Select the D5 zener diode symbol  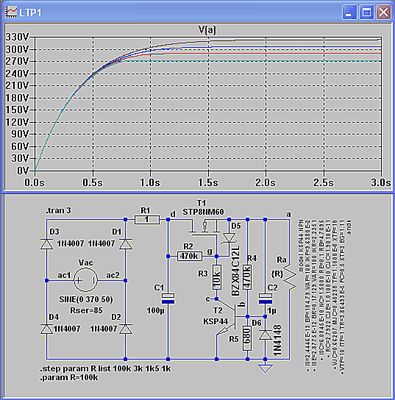pos(229,239)
